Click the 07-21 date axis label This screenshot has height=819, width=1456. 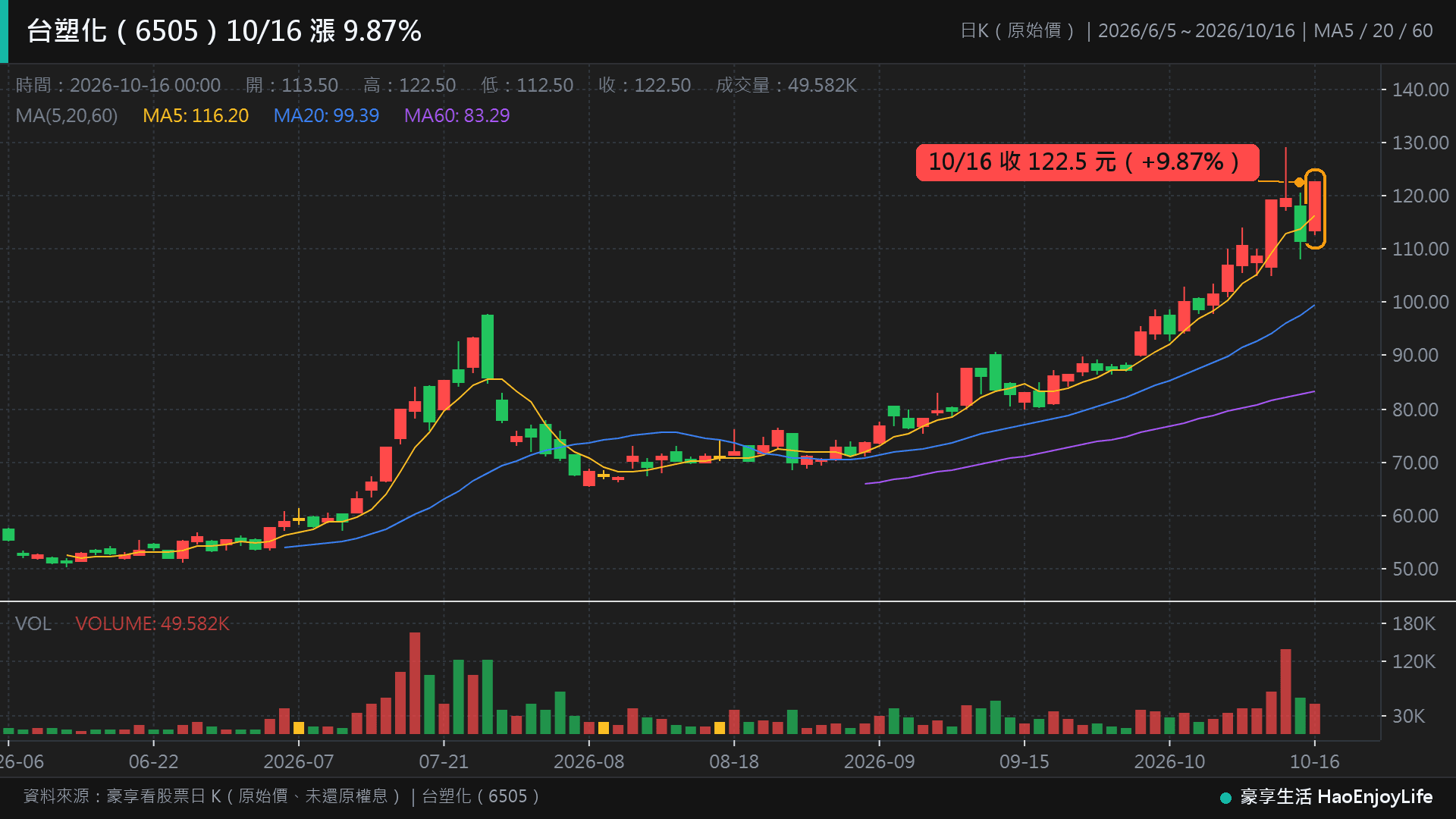pos(444,761)
